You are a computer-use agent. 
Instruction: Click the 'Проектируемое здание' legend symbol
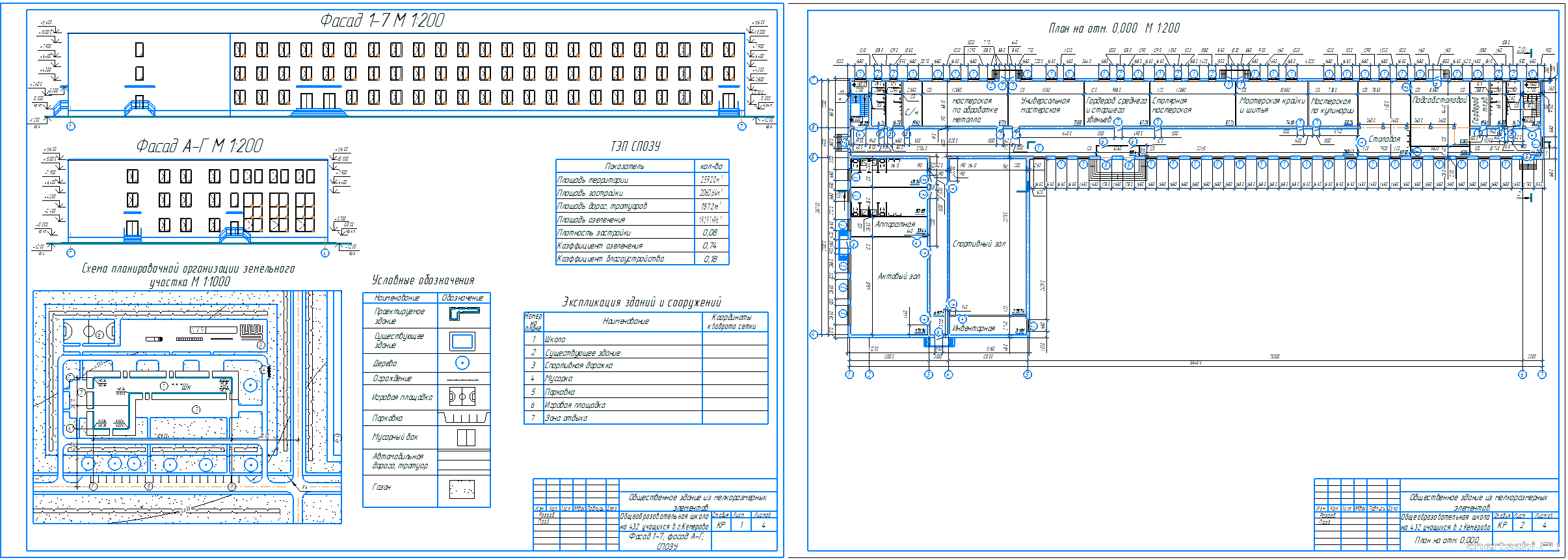[464, 314]
